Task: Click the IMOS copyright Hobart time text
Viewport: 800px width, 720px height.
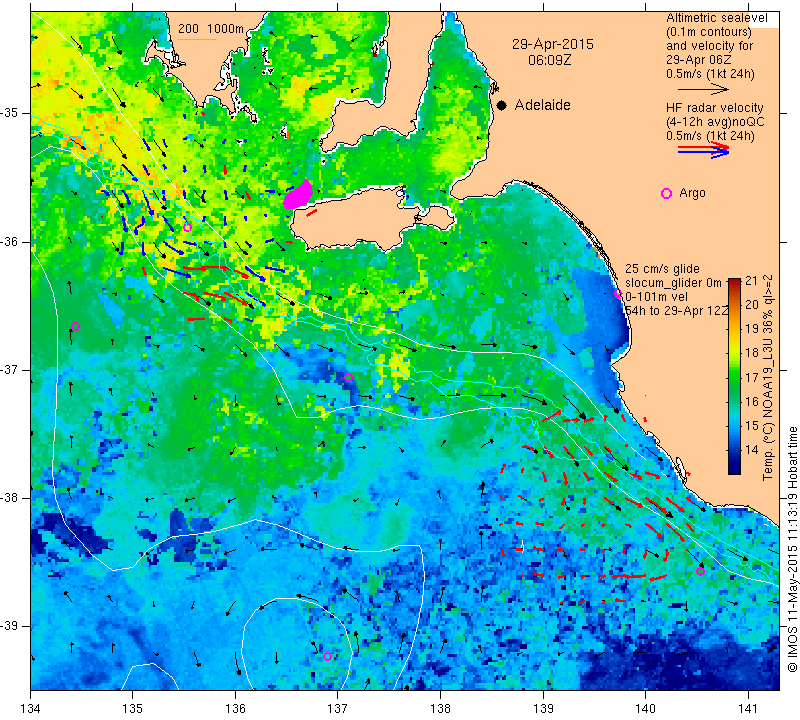Action: (792, 549)
